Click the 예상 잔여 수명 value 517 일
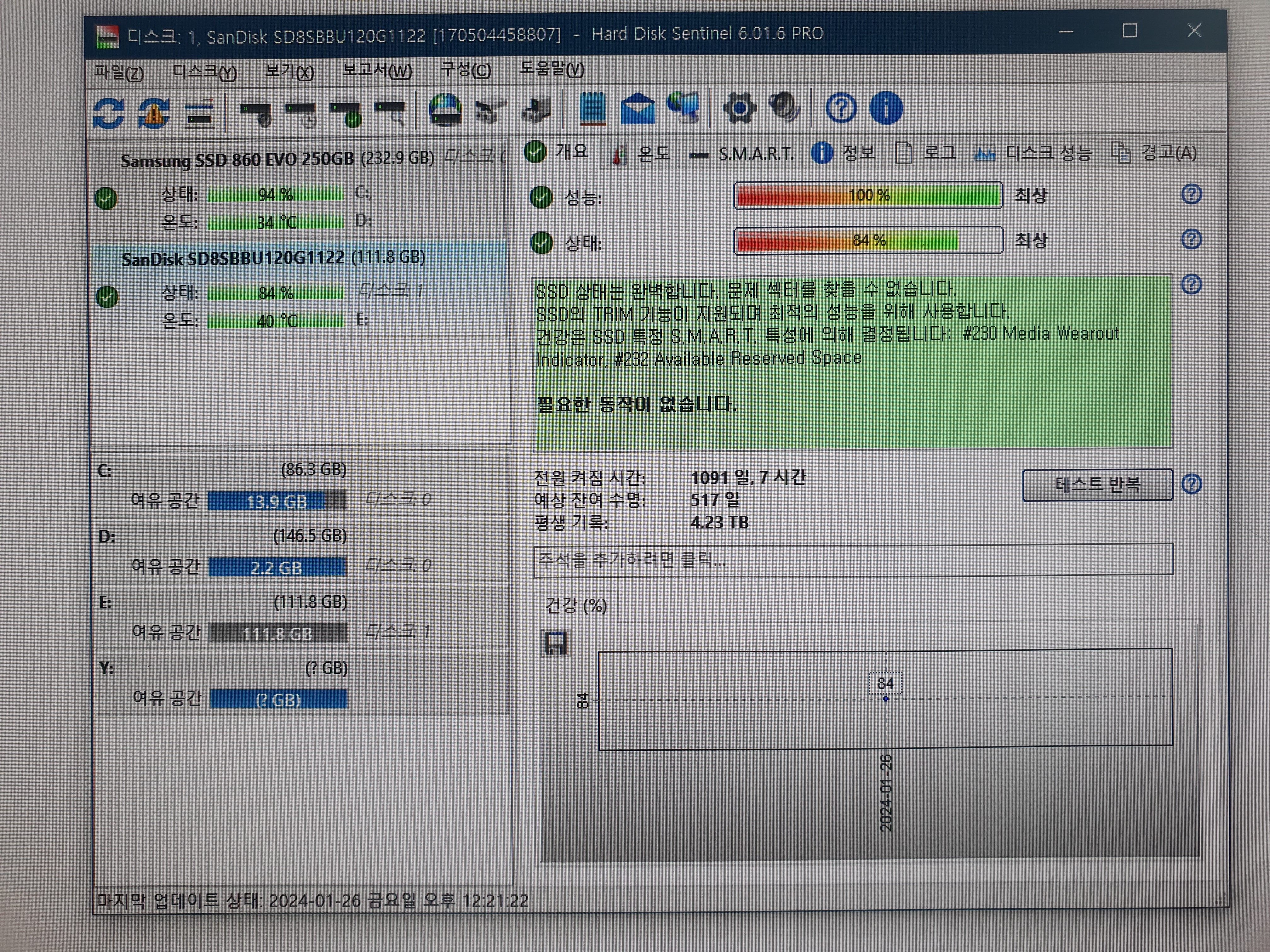 (x=715, y=500)
